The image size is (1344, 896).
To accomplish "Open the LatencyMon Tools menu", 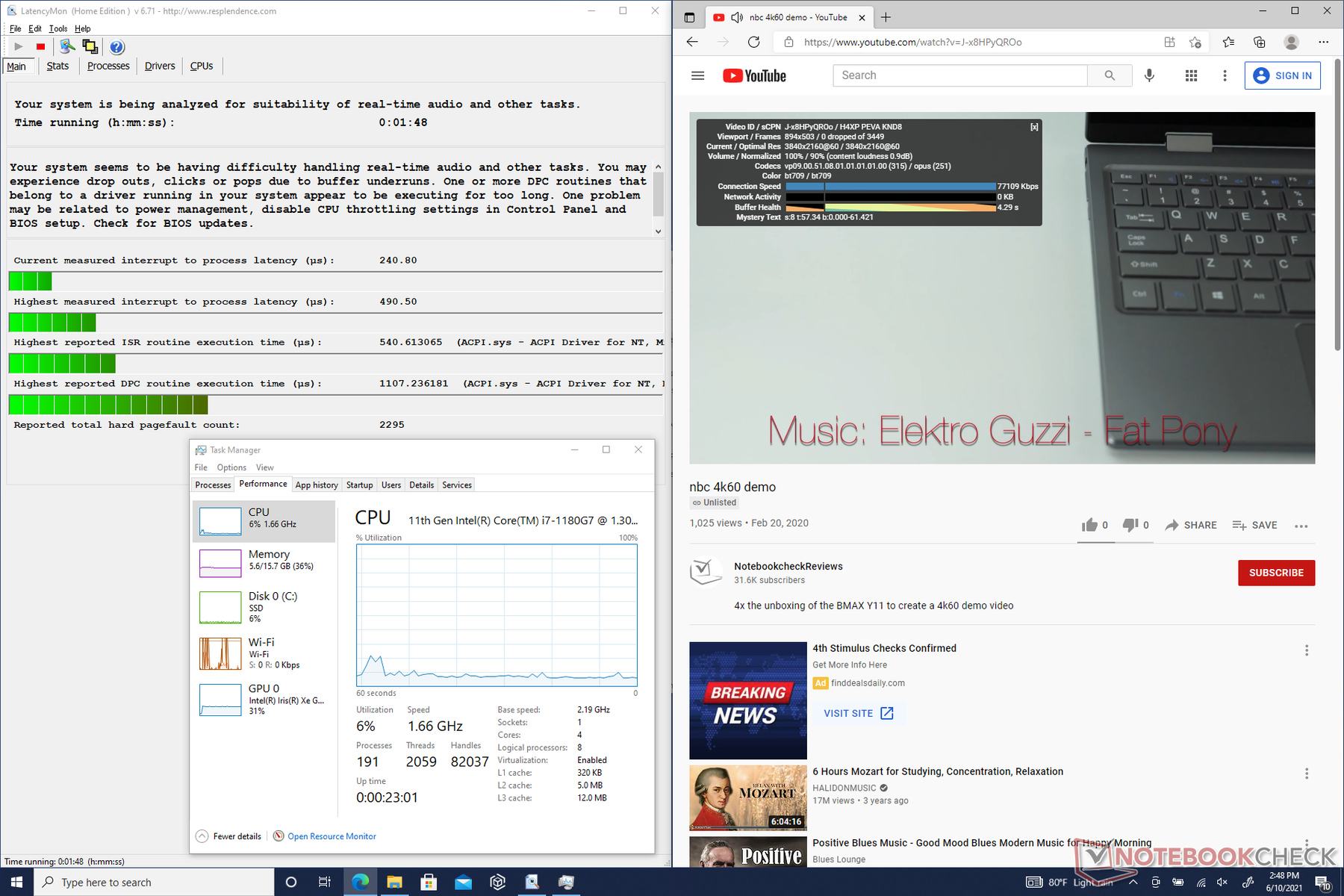I will coord(58,28).
